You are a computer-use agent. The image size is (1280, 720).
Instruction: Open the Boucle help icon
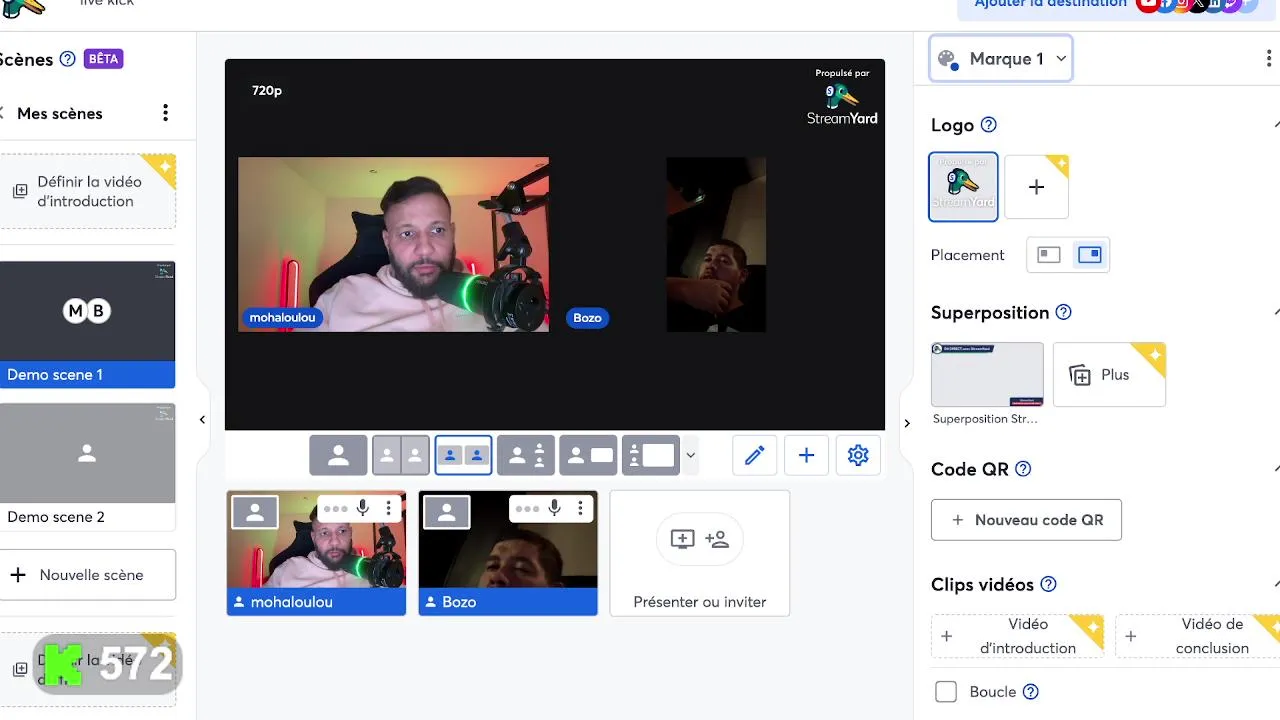1031,692
